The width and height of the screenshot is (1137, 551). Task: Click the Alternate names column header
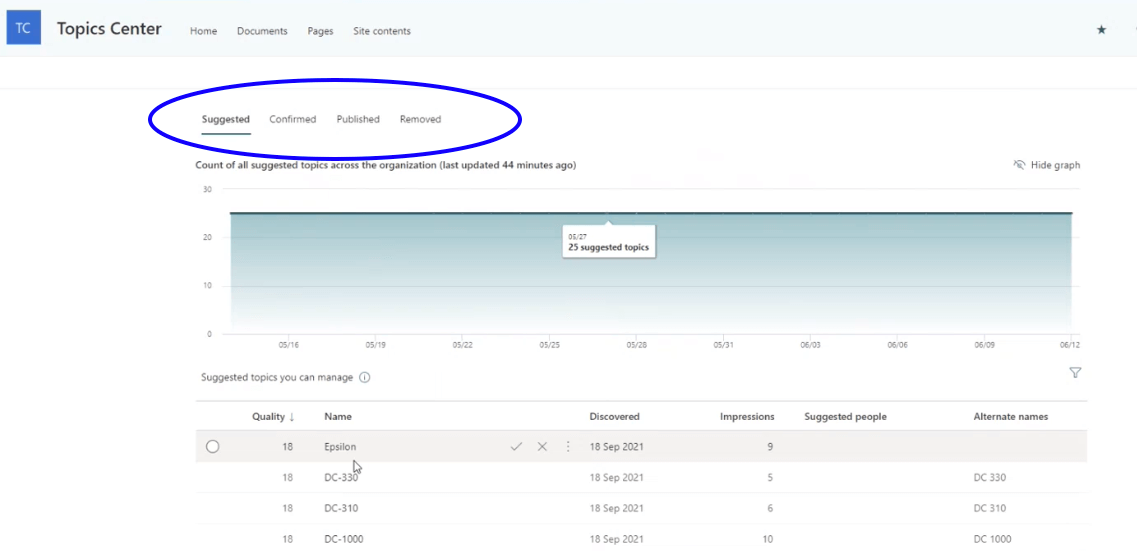coord(1011,417)
